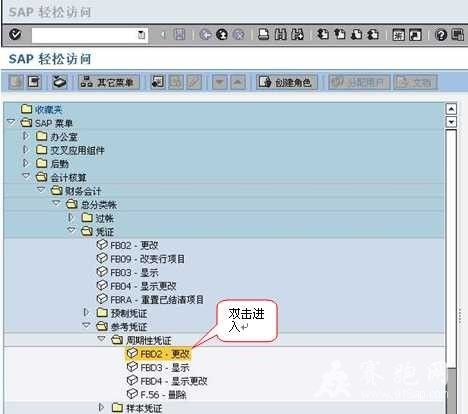Expand the 办公室 folder node
The image size is (468, 414).
pyautogui.click(x=25, y=136)
